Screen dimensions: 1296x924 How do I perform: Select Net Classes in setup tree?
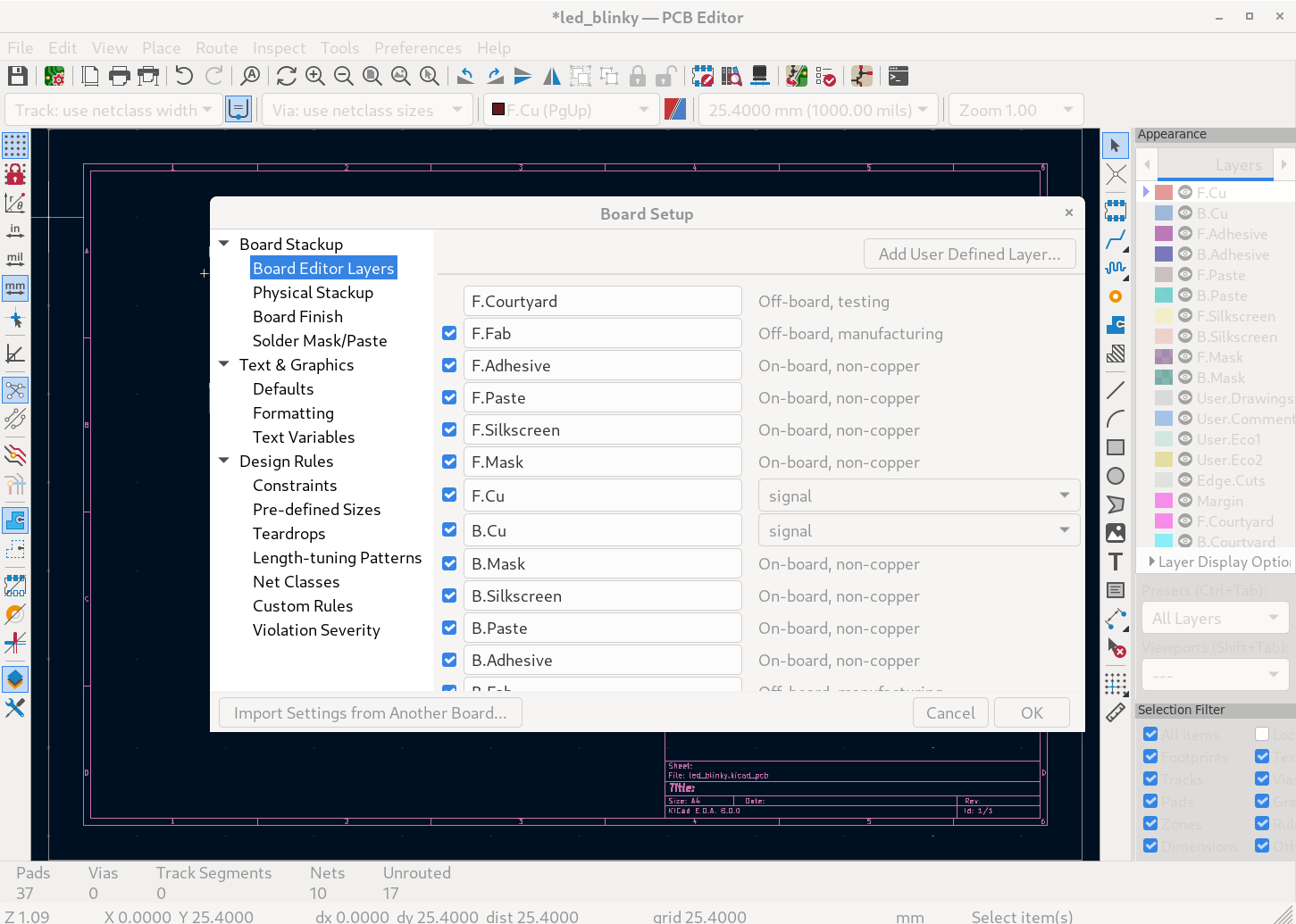click(x=296, y=582)
